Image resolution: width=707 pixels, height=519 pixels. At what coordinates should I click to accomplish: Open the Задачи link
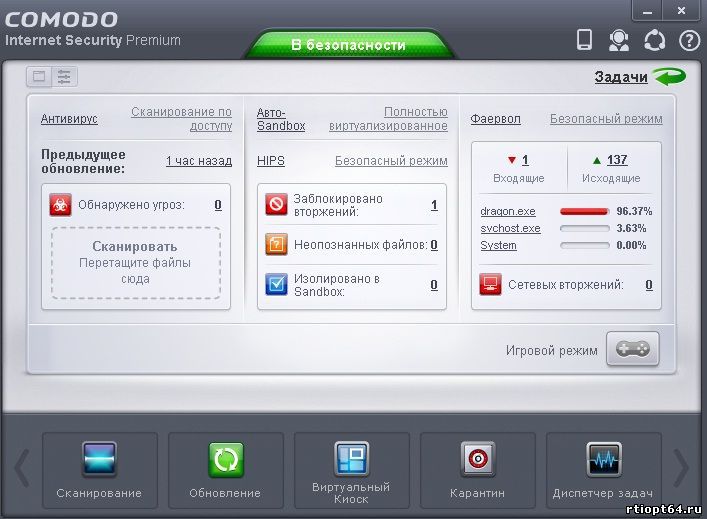pyautogui.click(x=621, y=77)
